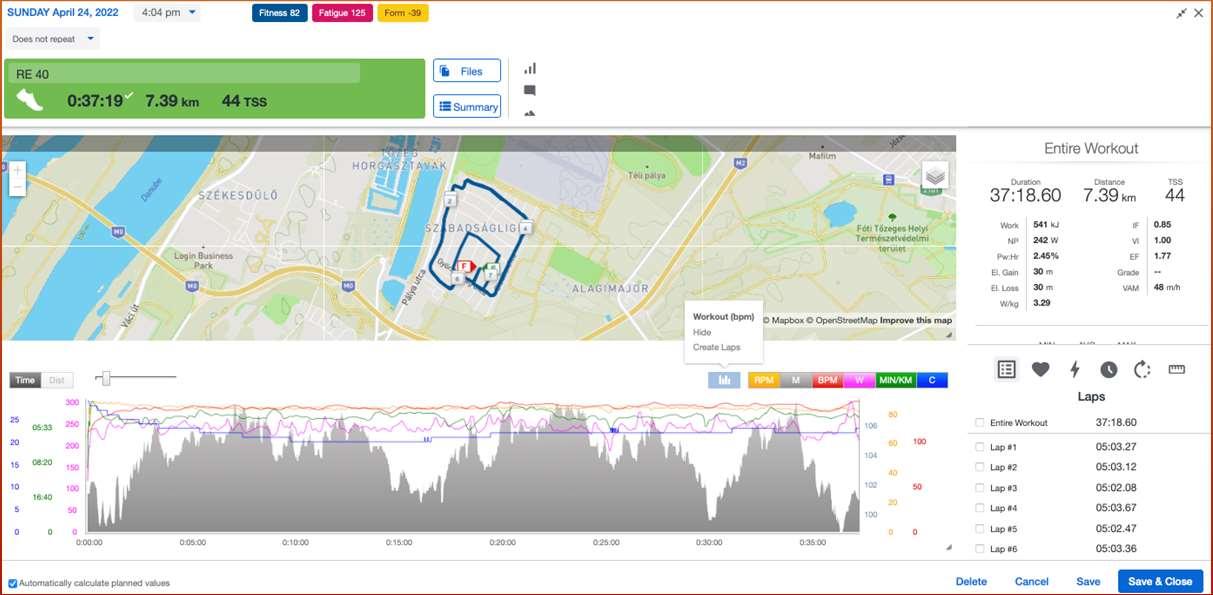Open the power lightning bolt icon
The width and height of the screenshot is (1213, 595).
pos(1075,369)
